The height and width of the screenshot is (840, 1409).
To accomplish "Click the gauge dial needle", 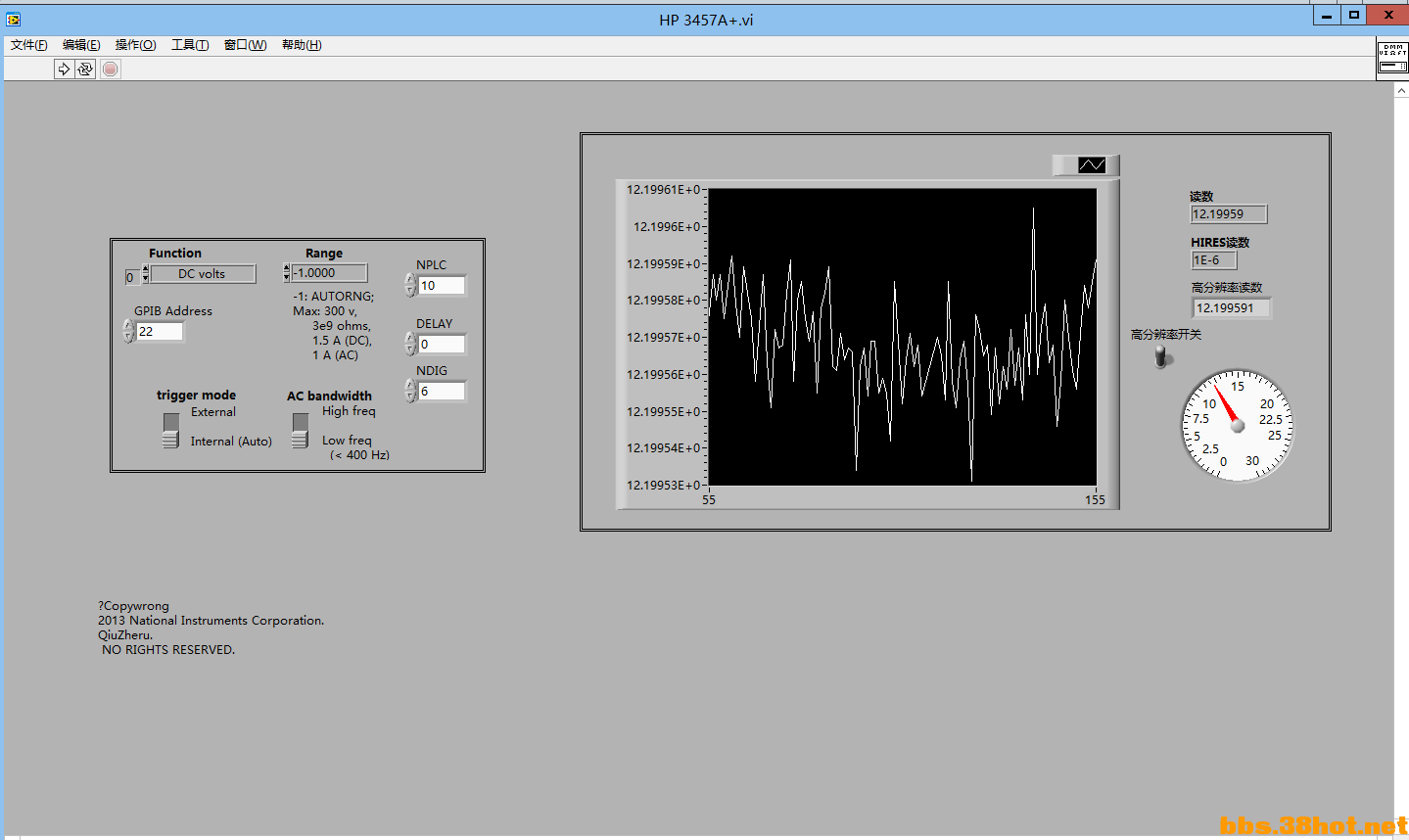I will tap(1226, 405).
